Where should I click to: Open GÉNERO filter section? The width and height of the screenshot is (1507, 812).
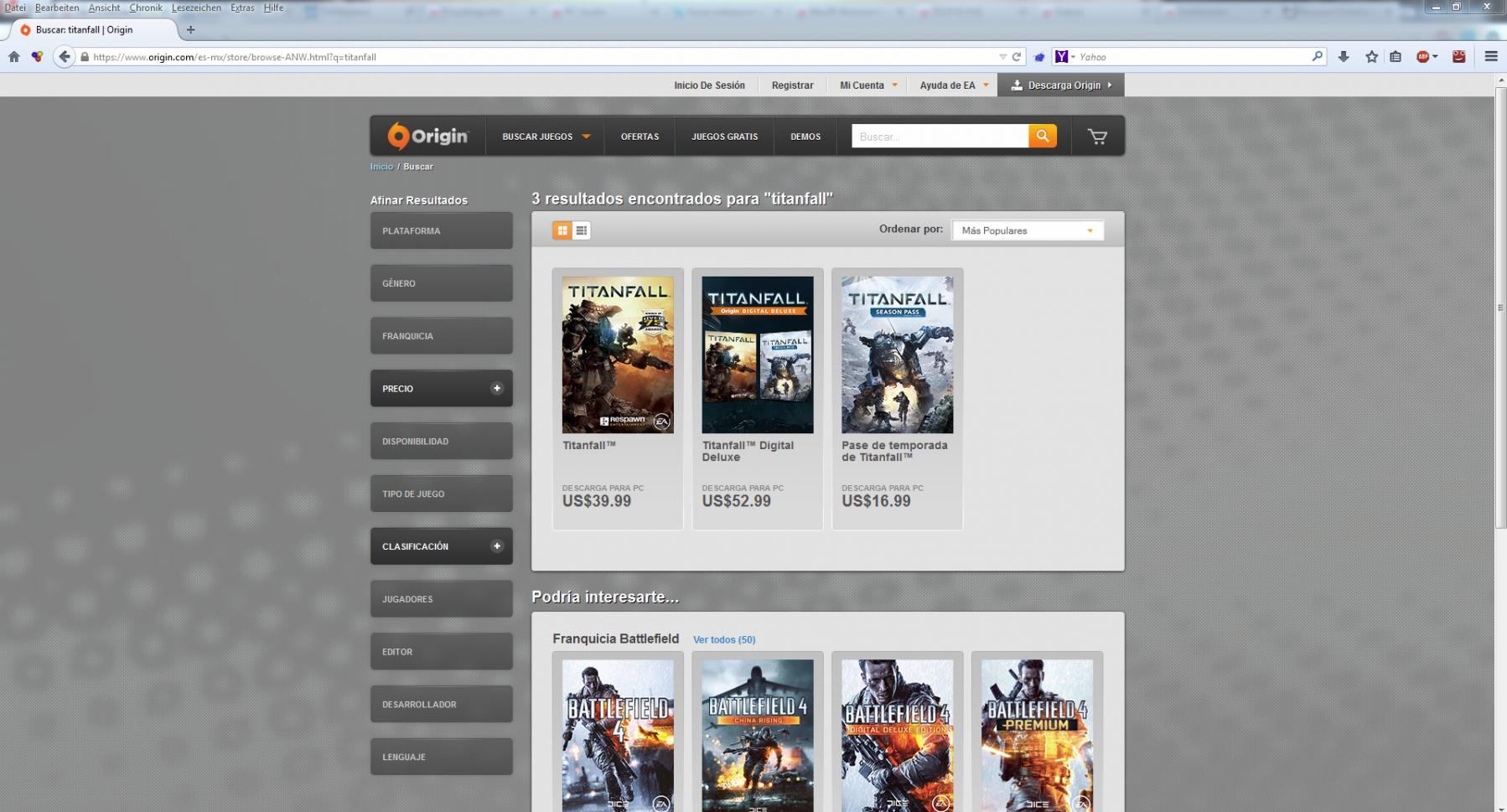pos(442,283)
